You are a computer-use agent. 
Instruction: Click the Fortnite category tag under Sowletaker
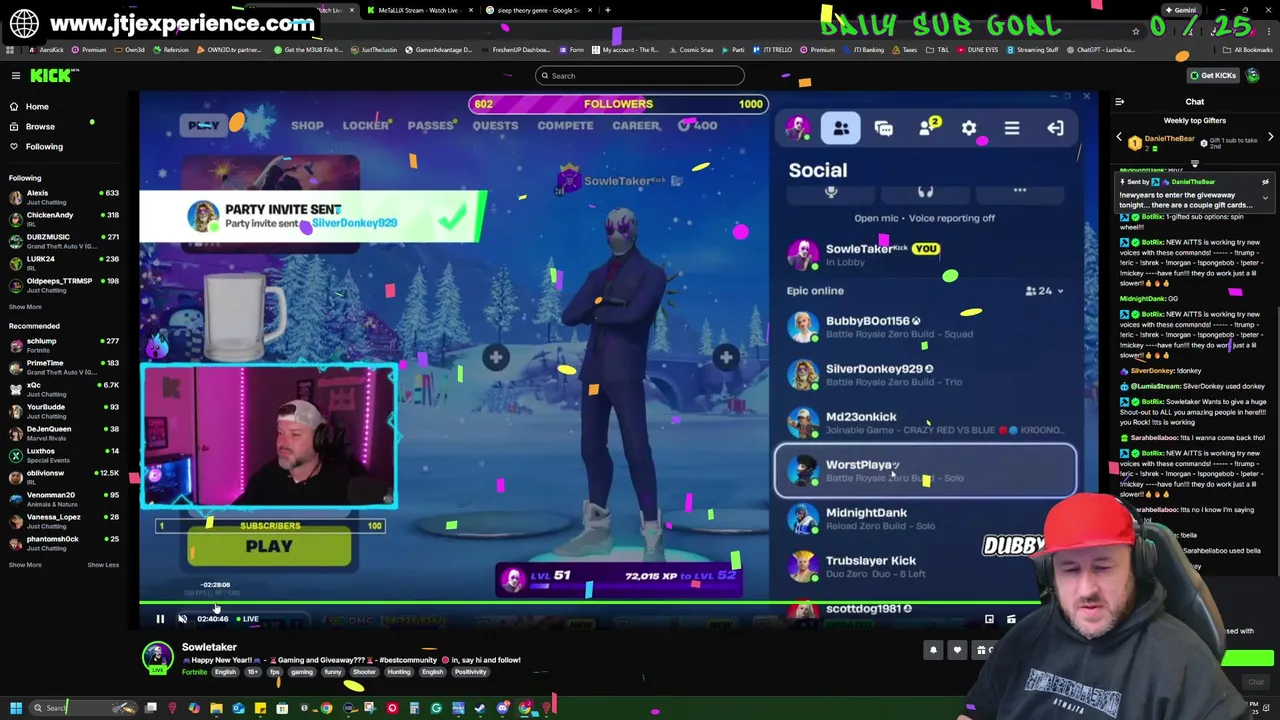click(194, 672)
